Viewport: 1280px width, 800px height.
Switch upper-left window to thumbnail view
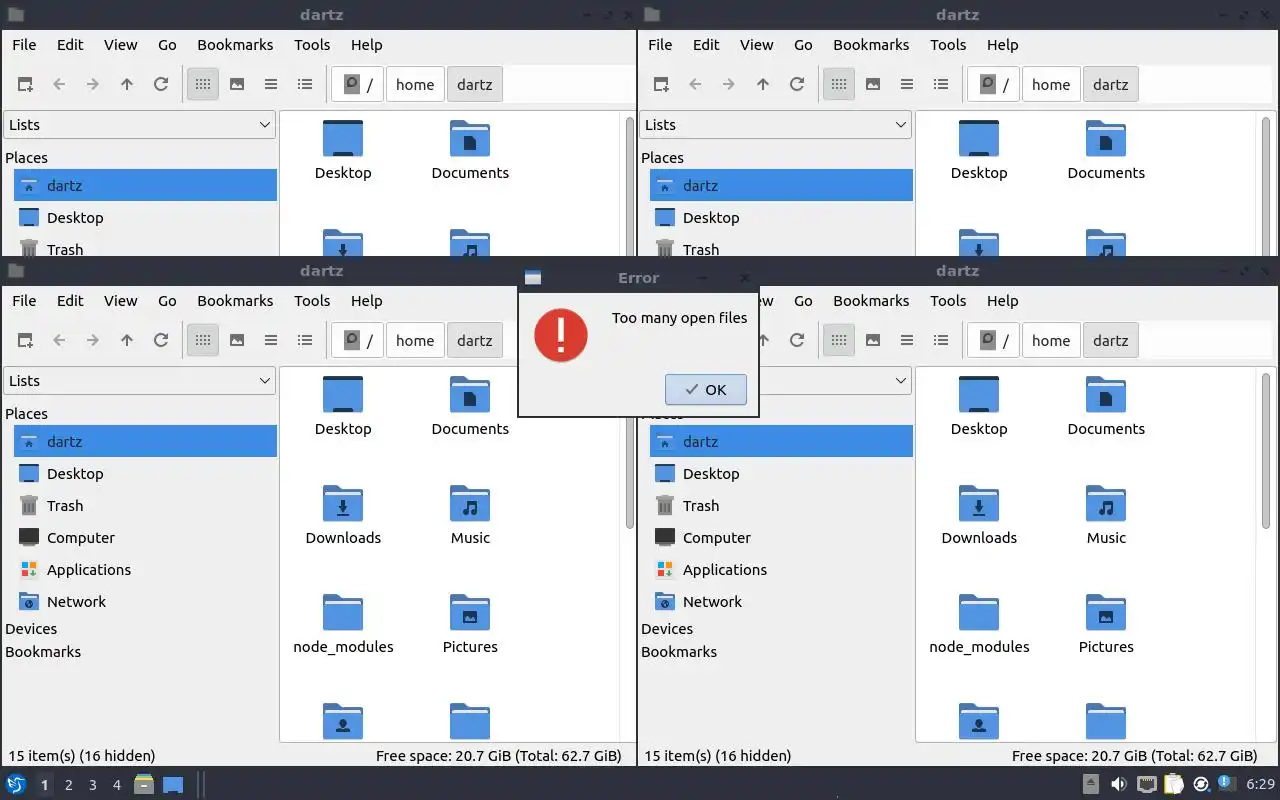pos(237,85)
